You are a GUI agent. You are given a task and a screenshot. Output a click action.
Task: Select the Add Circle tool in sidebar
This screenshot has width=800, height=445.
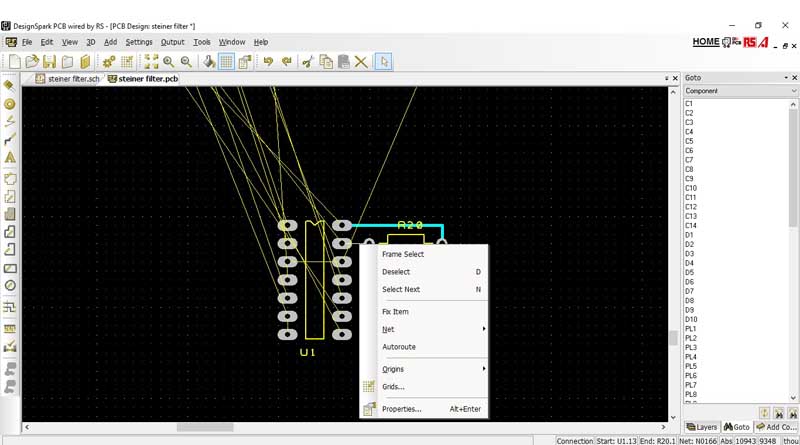(9, 285)
